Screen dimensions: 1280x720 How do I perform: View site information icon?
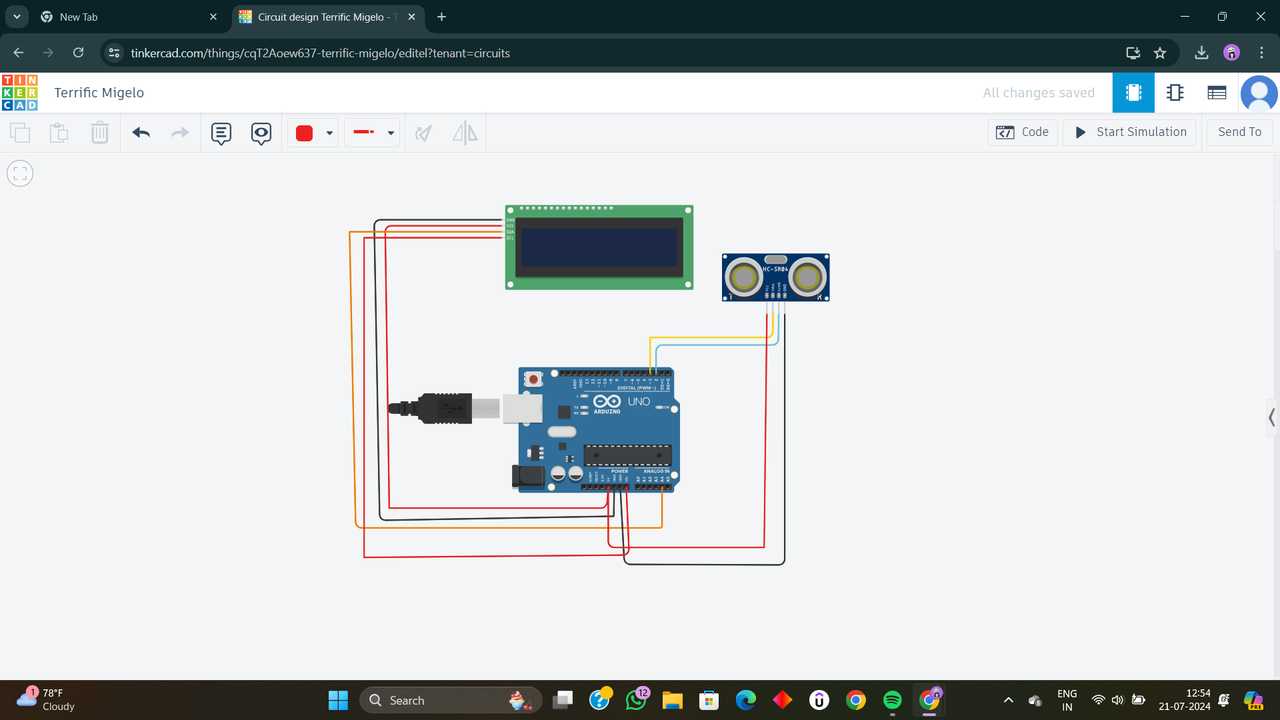113,53
